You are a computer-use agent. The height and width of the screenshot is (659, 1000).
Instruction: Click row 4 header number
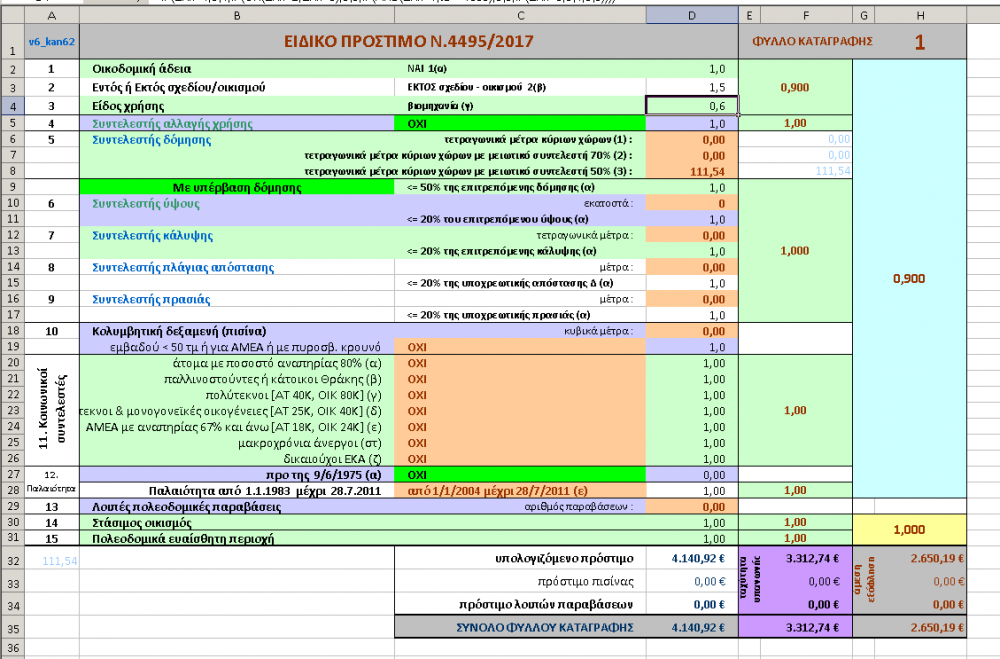[13, 105]
